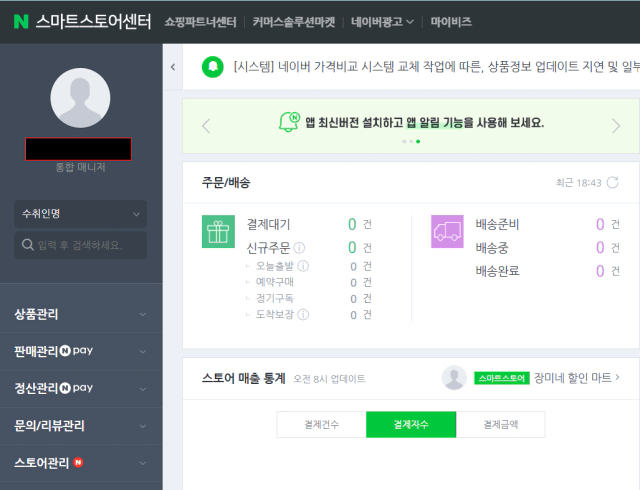640x490 pixels.
Task: Click the profile avatar in the sidebar
Action: (80, 98)
